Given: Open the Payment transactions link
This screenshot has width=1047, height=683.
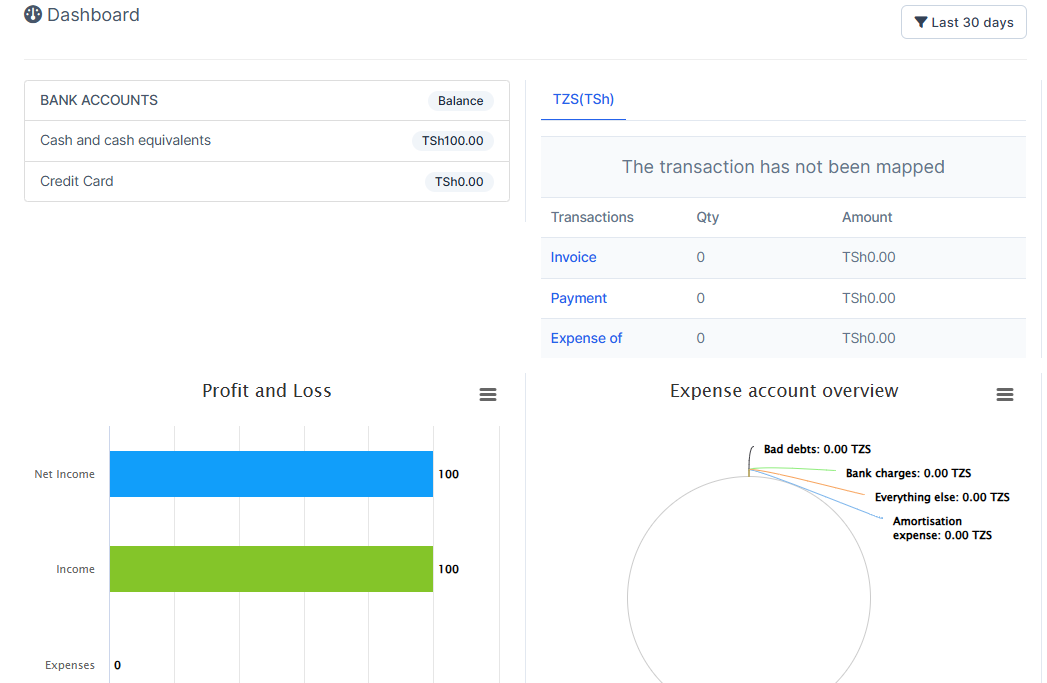Looking at the screenshot, I should coord(578,298).
